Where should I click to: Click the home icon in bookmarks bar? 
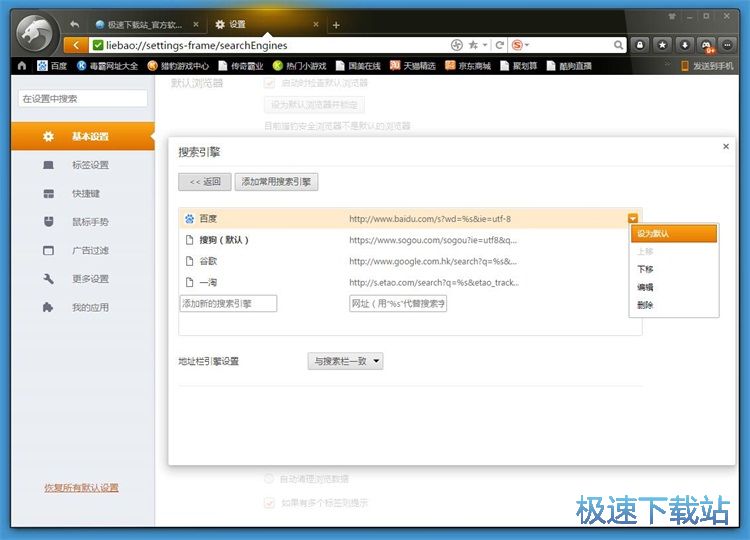tap(22, 66)
